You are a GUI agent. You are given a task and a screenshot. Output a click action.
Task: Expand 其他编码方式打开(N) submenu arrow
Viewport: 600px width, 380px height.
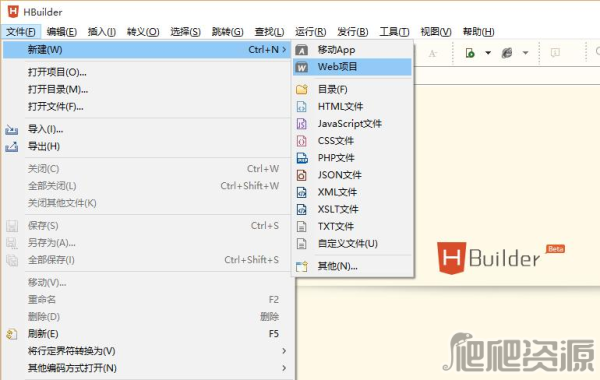[284, 368]
